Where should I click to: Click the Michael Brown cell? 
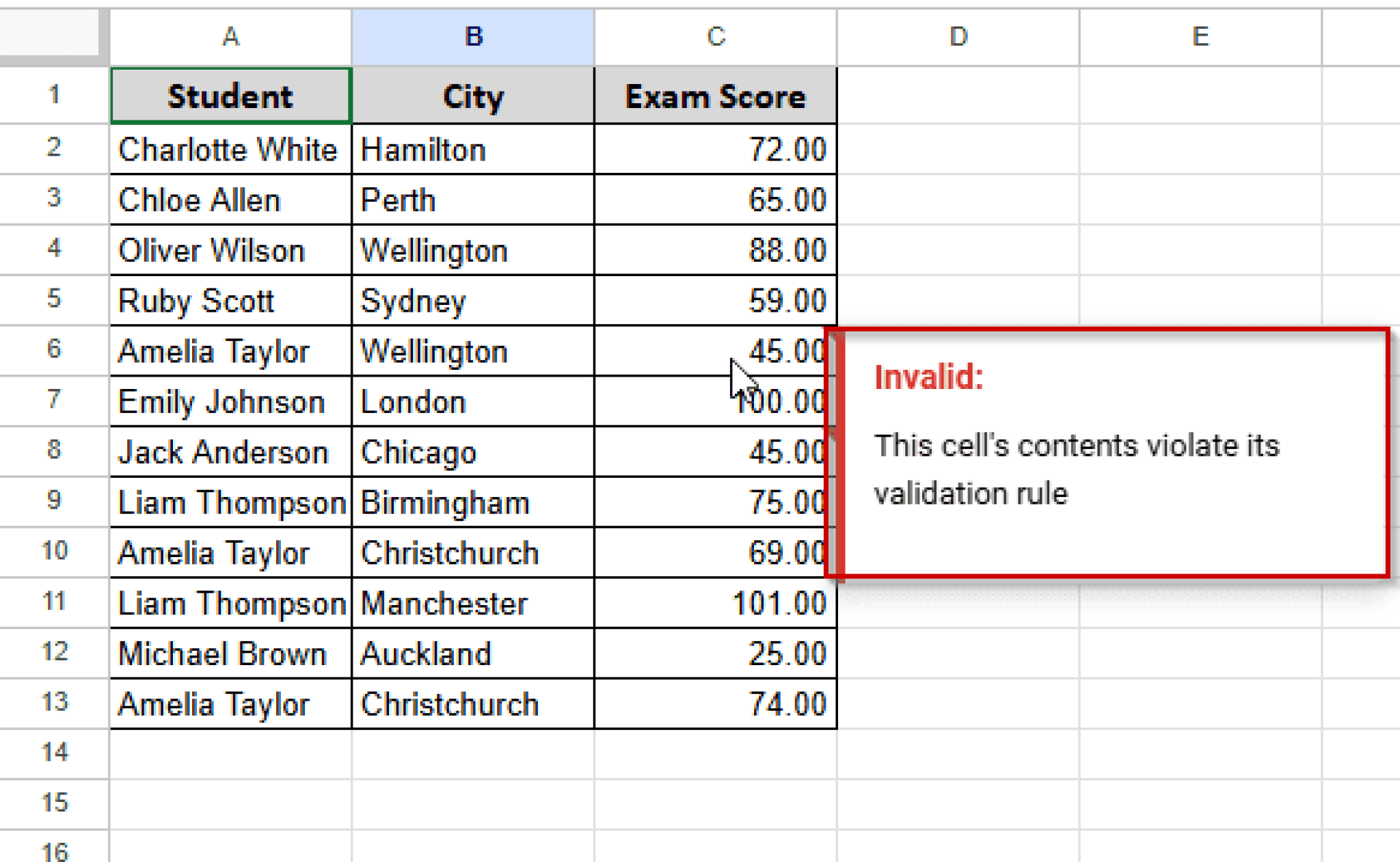click(x=230, y=654)
